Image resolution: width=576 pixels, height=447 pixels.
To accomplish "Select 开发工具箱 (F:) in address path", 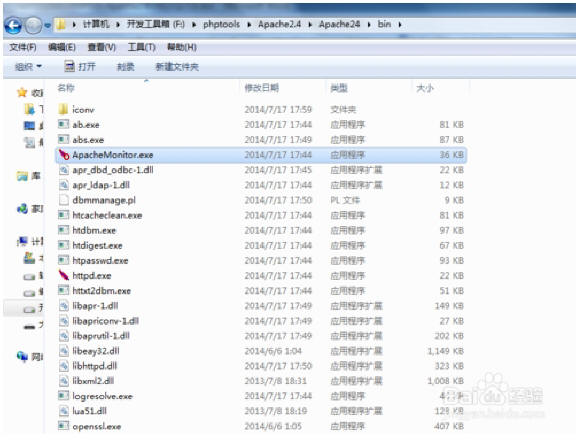I will point(155,24).
